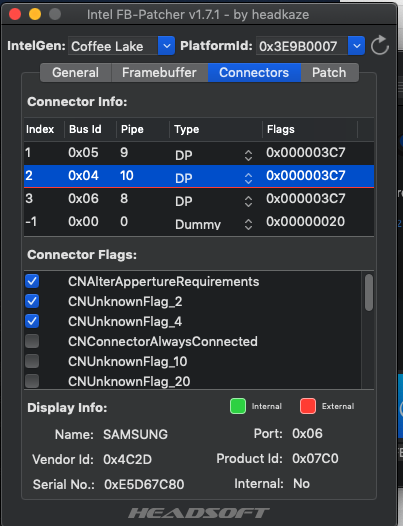Click the red External color swatch

(x=308, y=406)
